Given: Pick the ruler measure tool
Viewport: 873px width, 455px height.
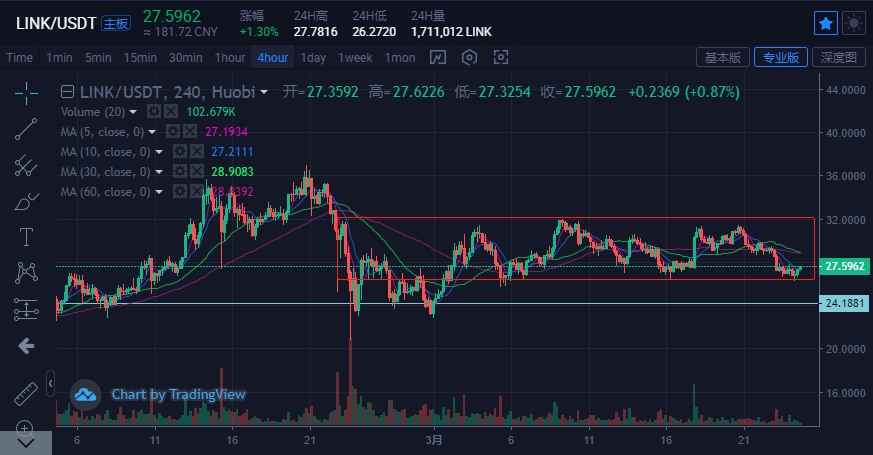Looking at the screenshot, I should pos(26,393).
